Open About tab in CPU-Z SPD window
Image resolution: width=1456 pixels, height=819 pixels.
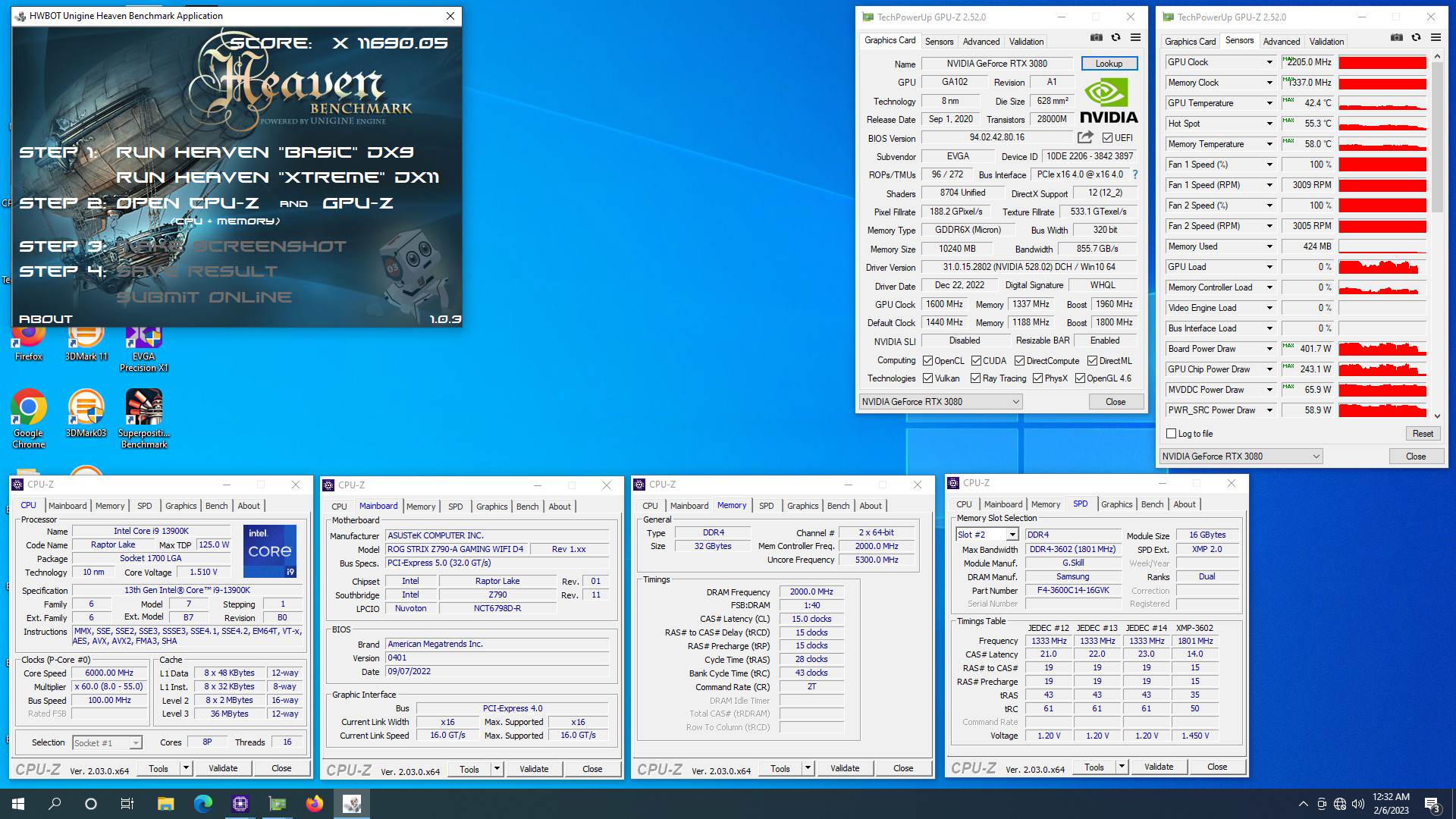coord(1184,504)
